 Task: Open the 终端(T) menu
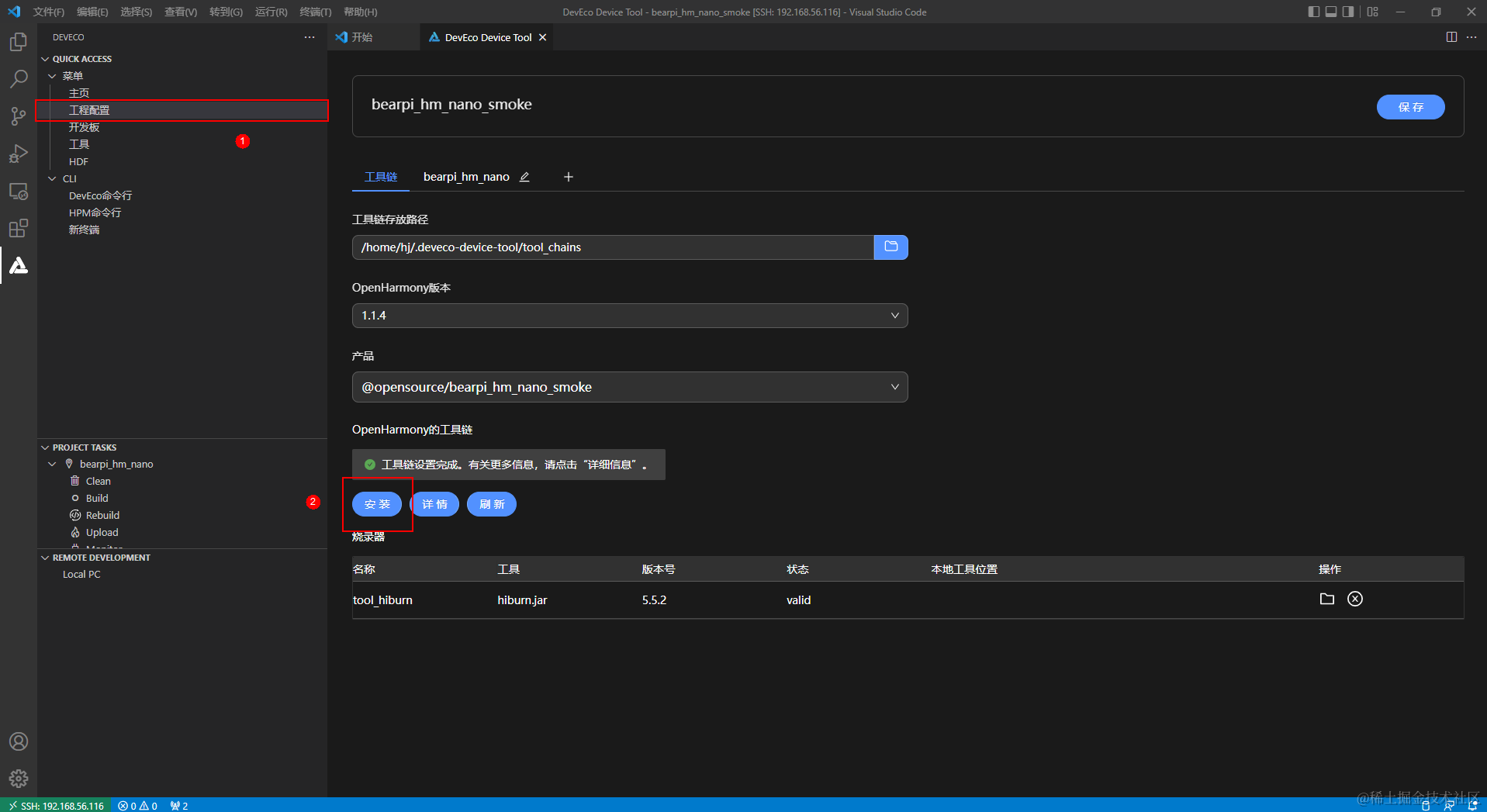point(315,12)
